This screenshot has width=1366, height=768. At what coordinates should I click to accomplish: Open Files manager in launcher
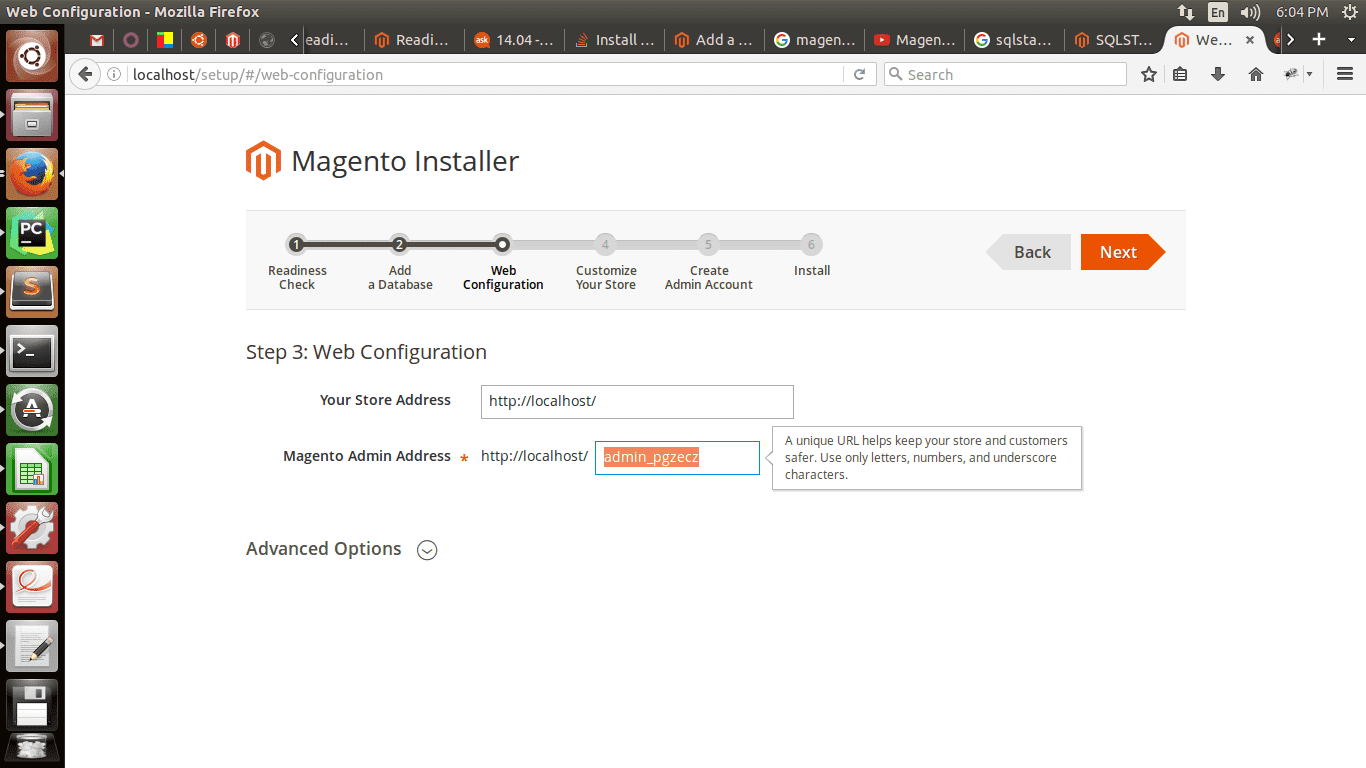tap(32, 115)
